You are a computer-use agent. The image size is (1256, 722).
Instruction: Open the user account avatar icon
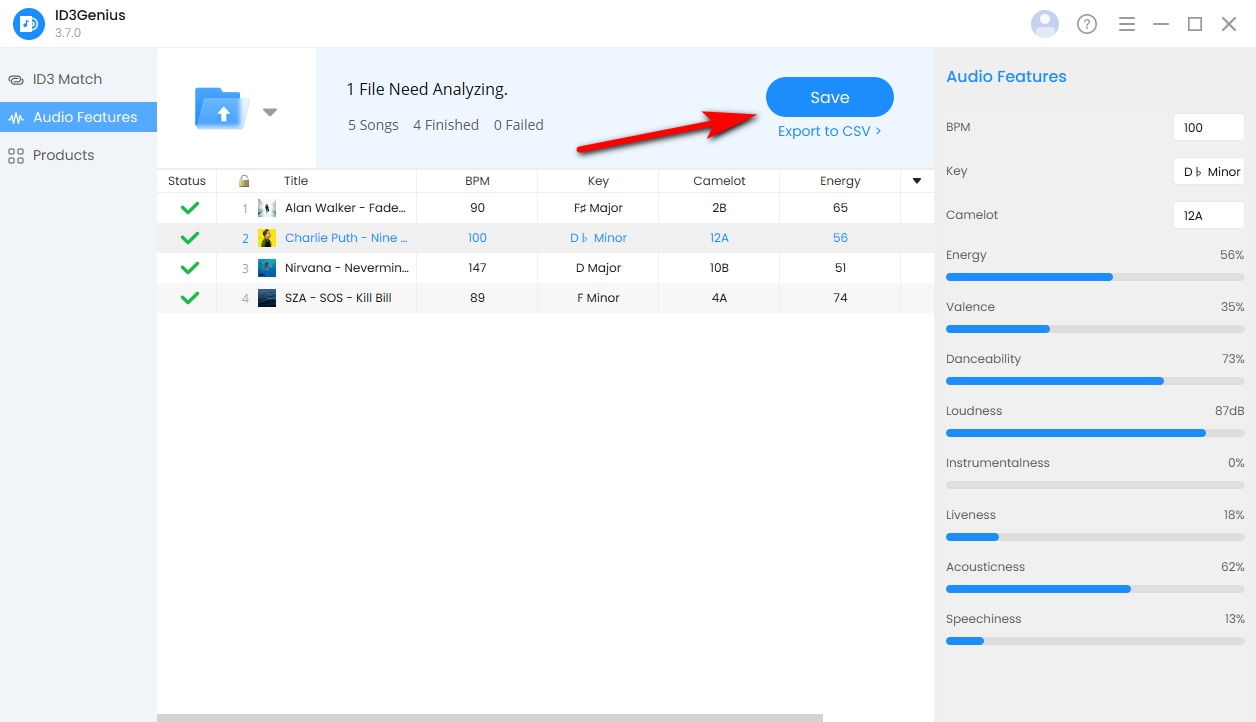[x=1044, y=24]
